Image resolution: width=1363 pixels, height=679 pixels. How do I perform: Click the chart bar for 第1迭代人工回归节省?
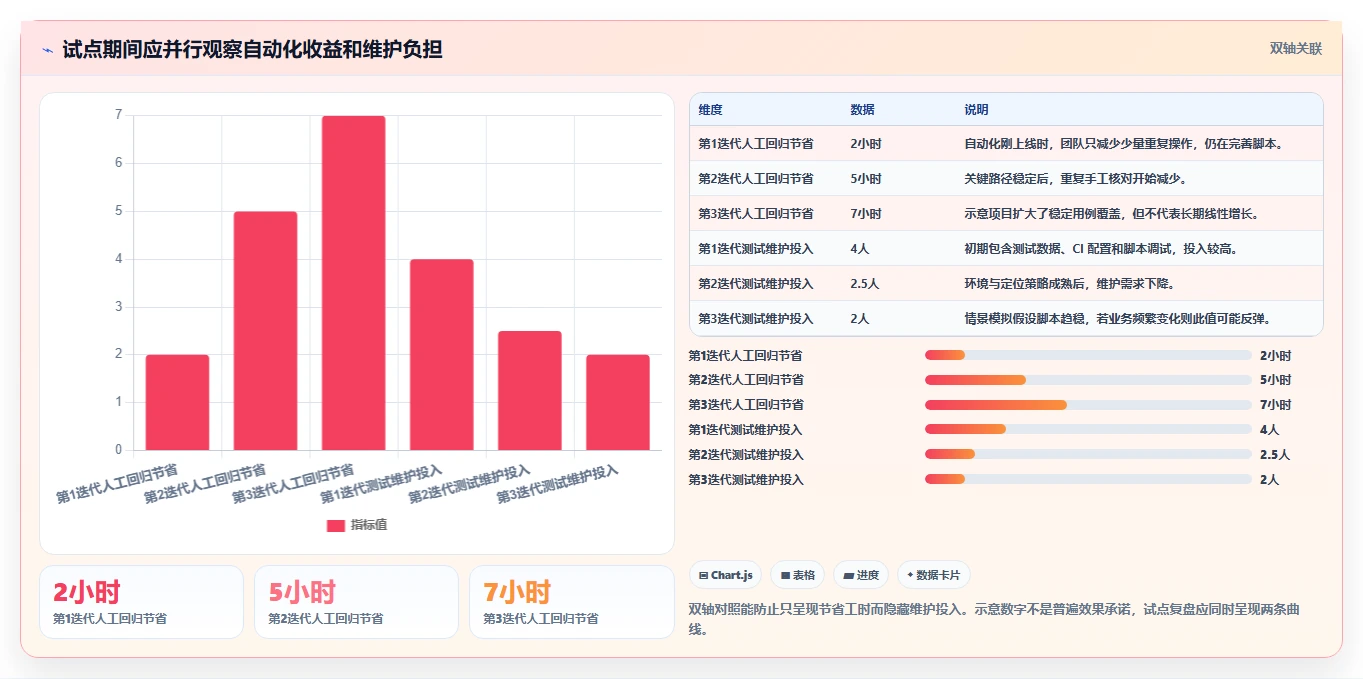177,402
